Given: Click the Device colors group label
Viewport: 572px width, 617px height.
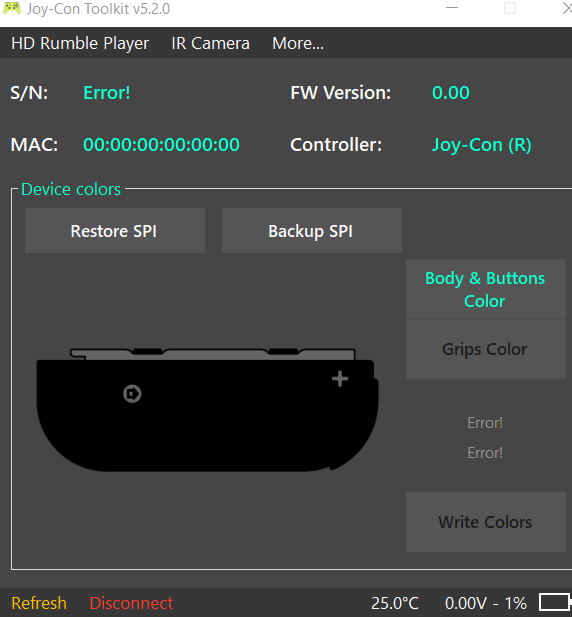Looking at the screenshot, I should [x=71, y=189].
